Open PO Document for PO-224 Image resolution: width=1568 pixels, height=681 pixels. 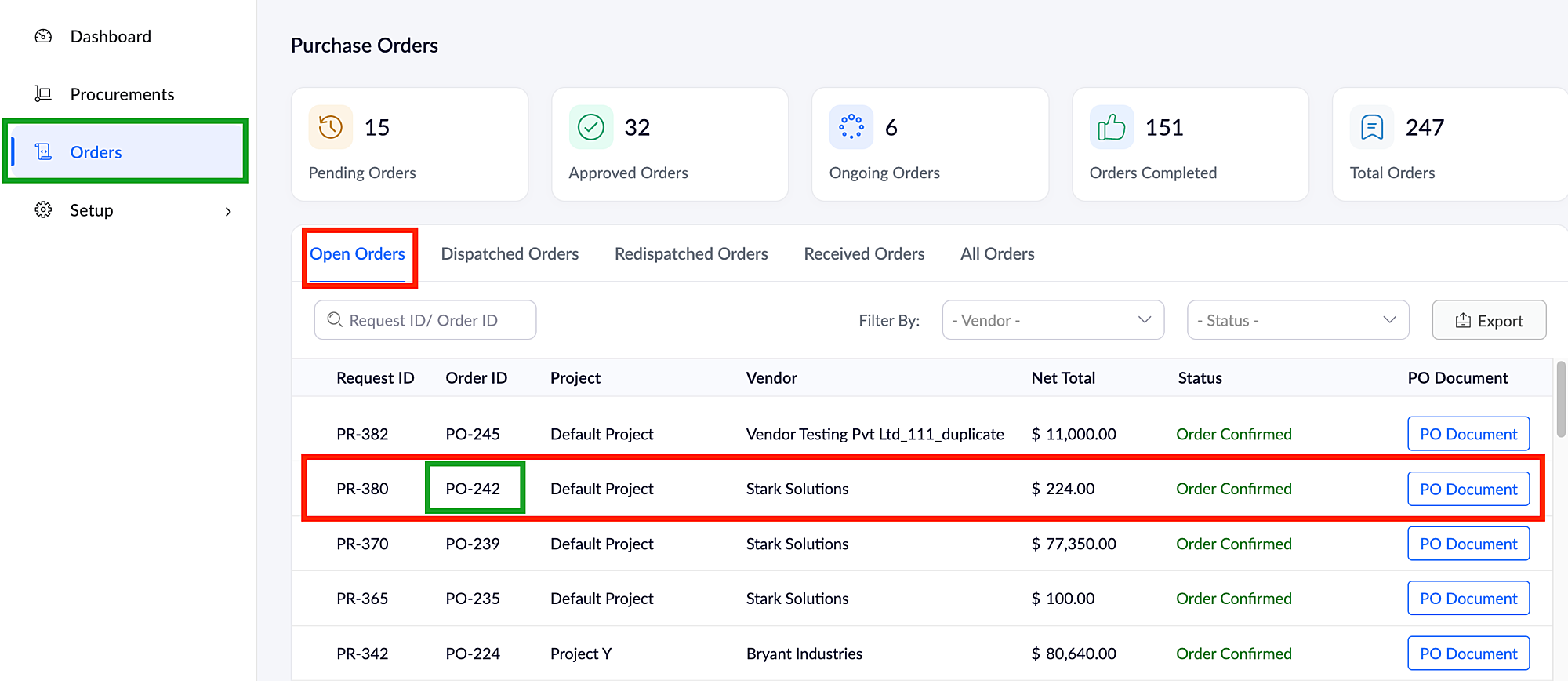tap(1468, 654)
